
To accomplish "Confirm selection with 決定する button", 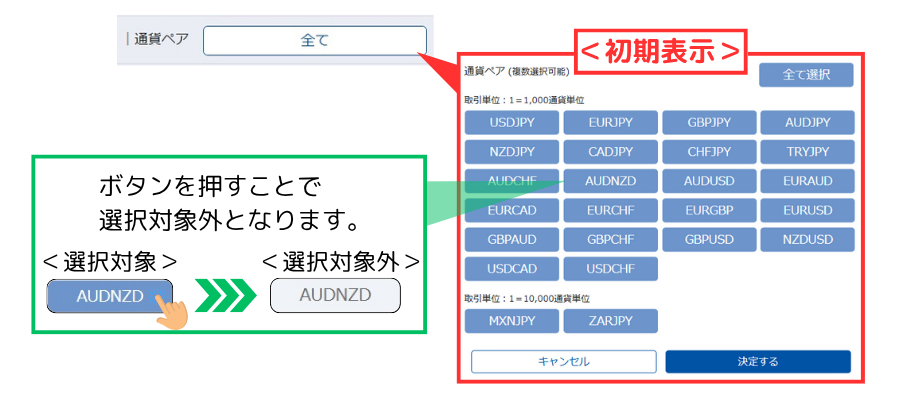I will pyautogui.click(x=758, y=362).
